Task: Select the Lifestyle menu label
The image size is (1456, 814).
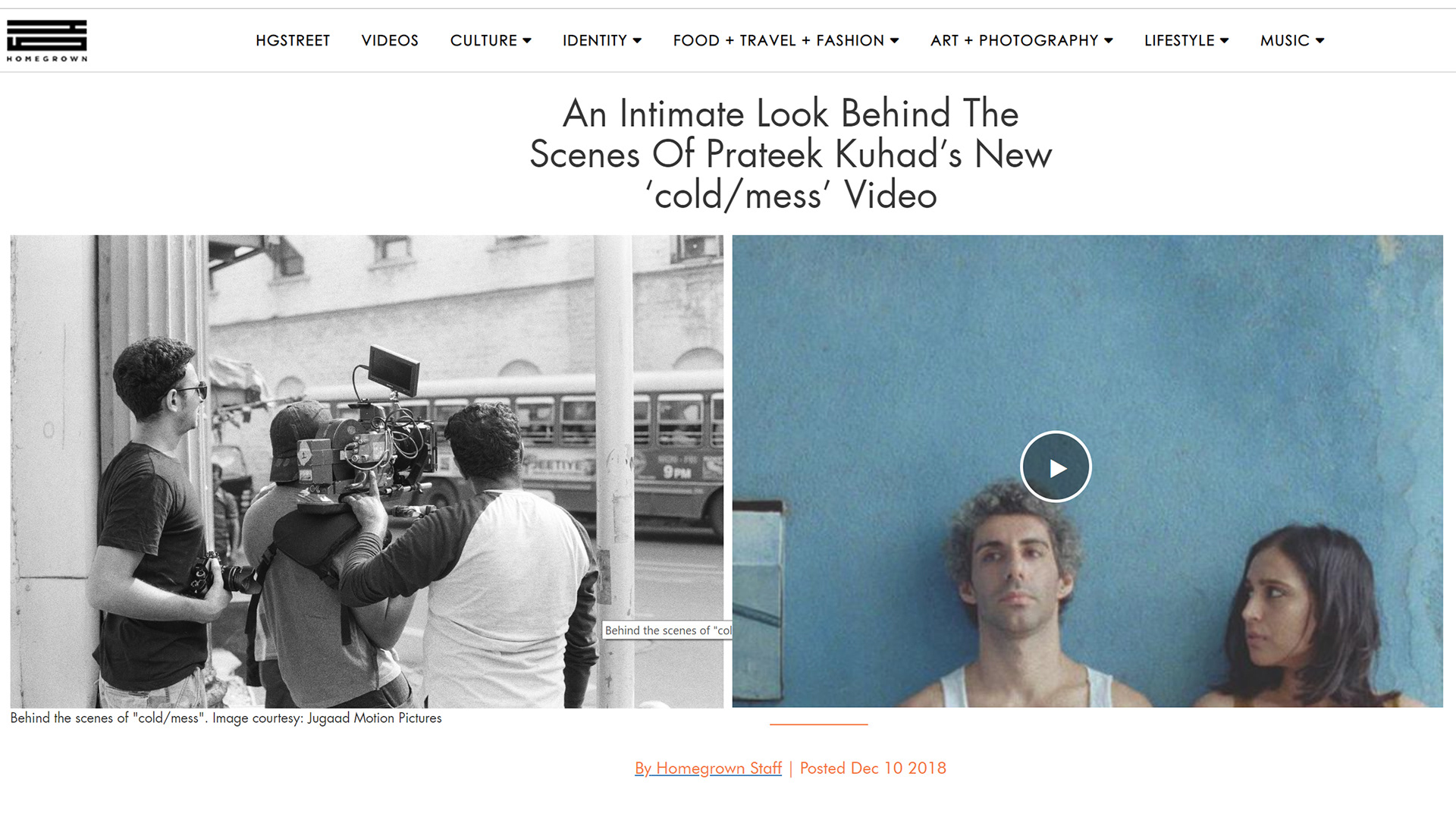Action: 1179,41
